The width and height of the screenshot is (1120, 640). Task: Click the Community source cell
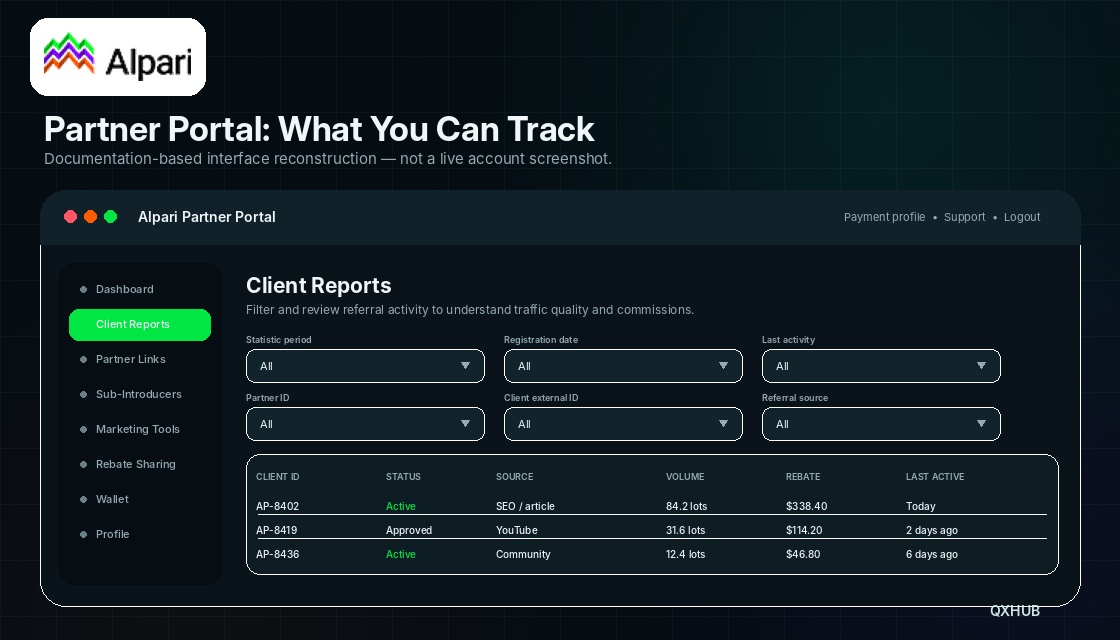tap(523, 555)
